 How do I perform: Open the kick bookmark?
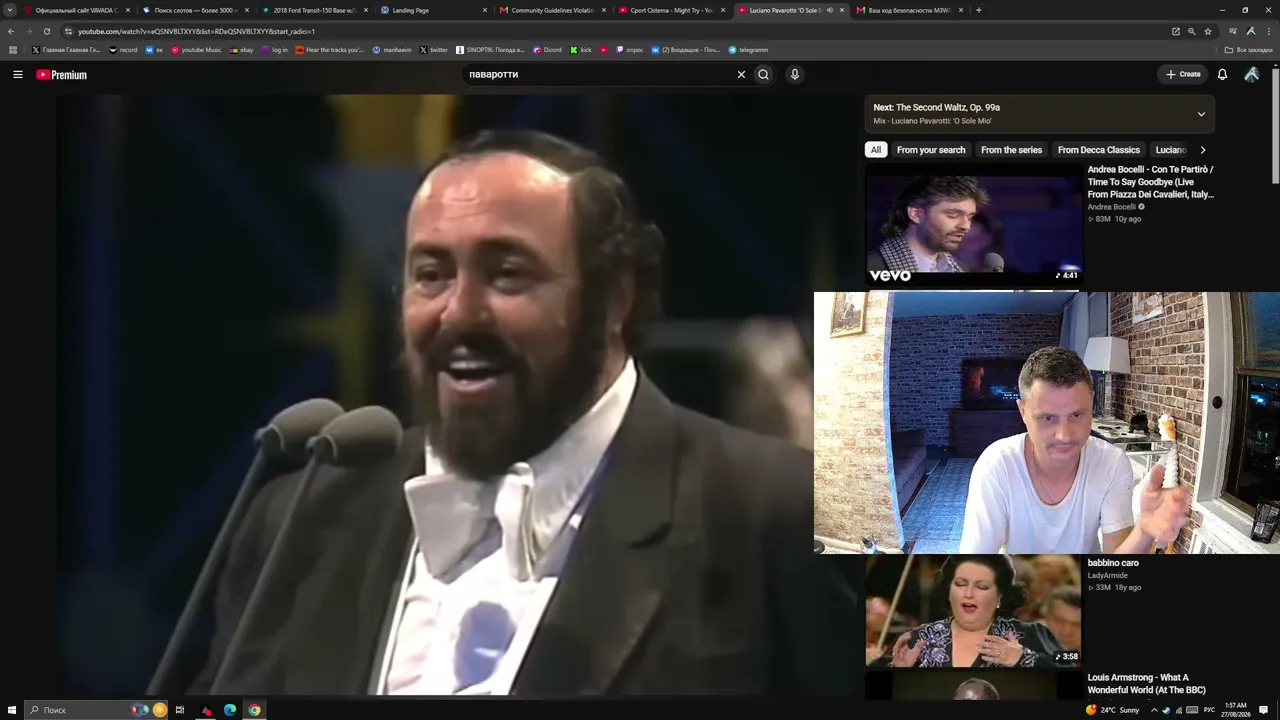[581, 50]
